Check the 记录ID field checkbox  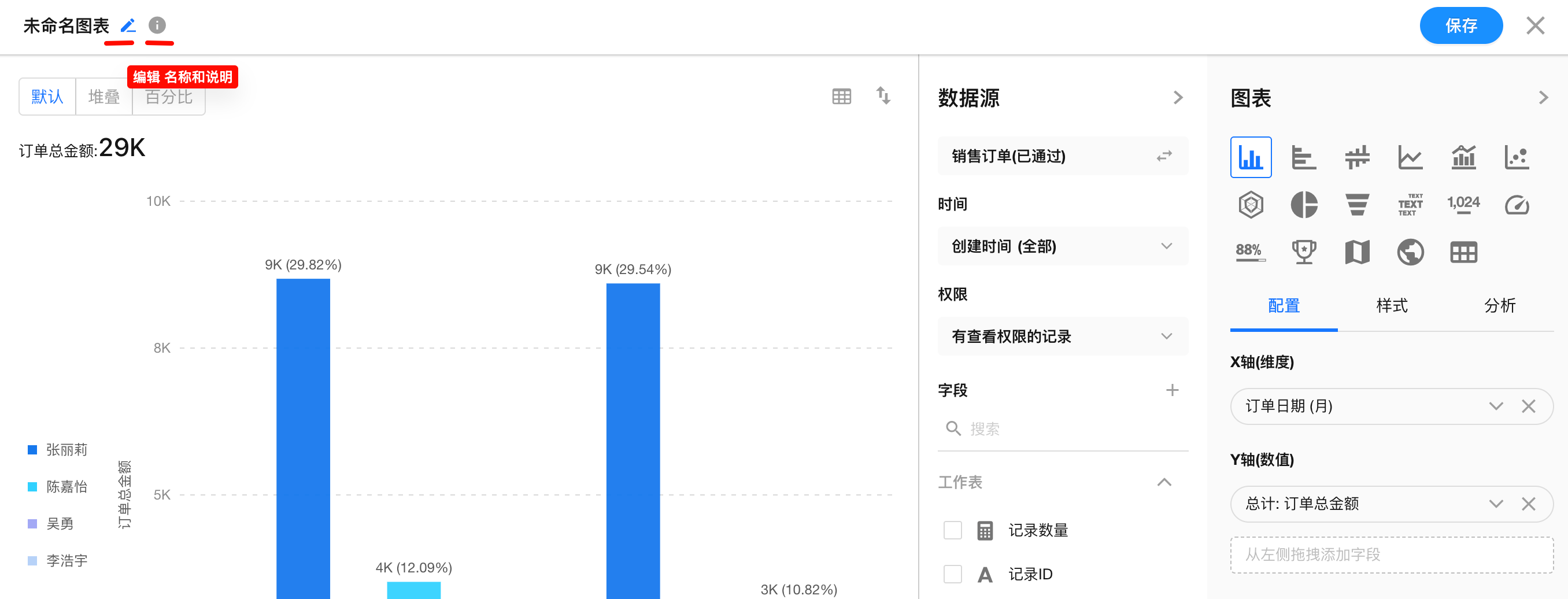point(952,574)
